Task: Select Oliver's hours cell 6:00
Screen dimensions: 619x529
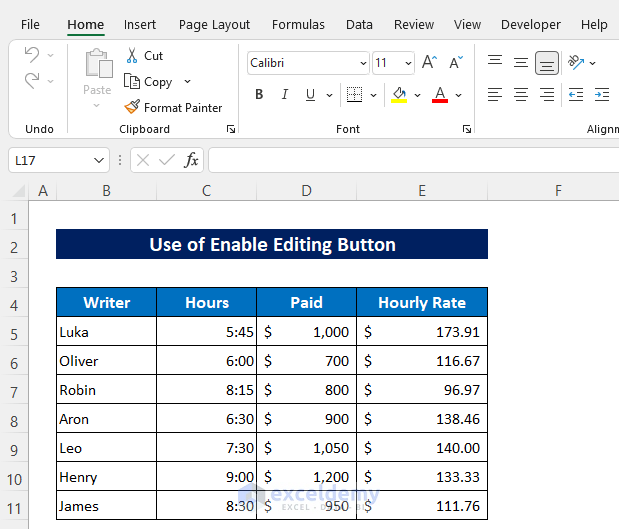Action: click(x=206, y=361)
